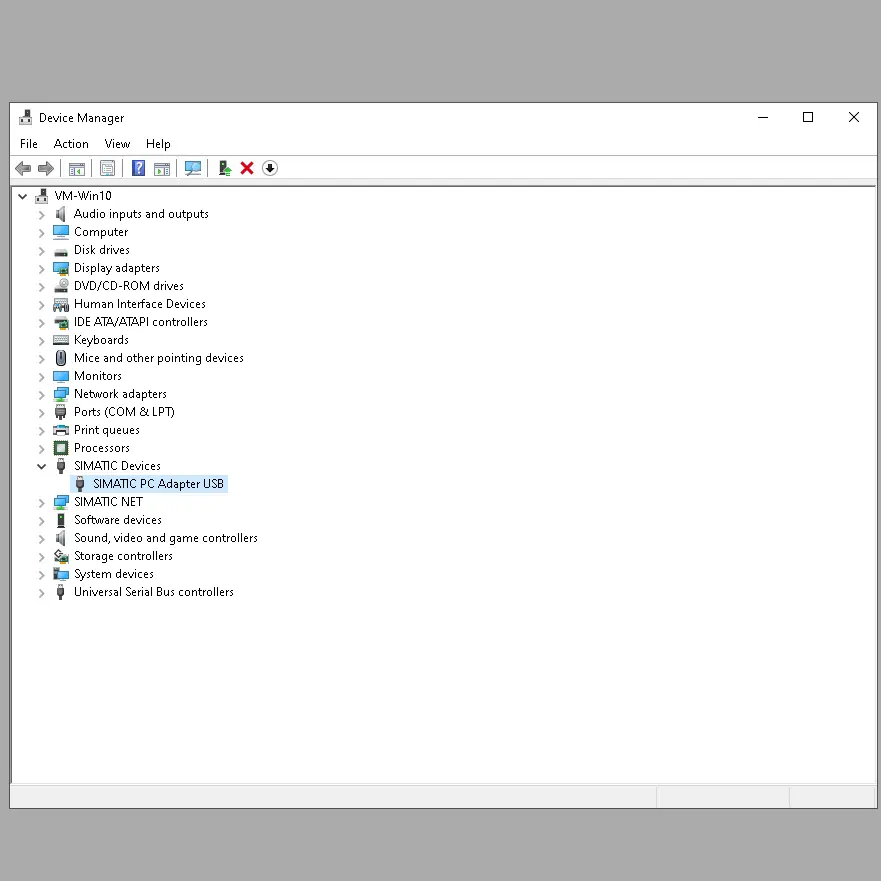Image resolution: width=881 pixels, height=881 pixels.
Task: Click Scan for hardware changes icon
Action: 193,168
